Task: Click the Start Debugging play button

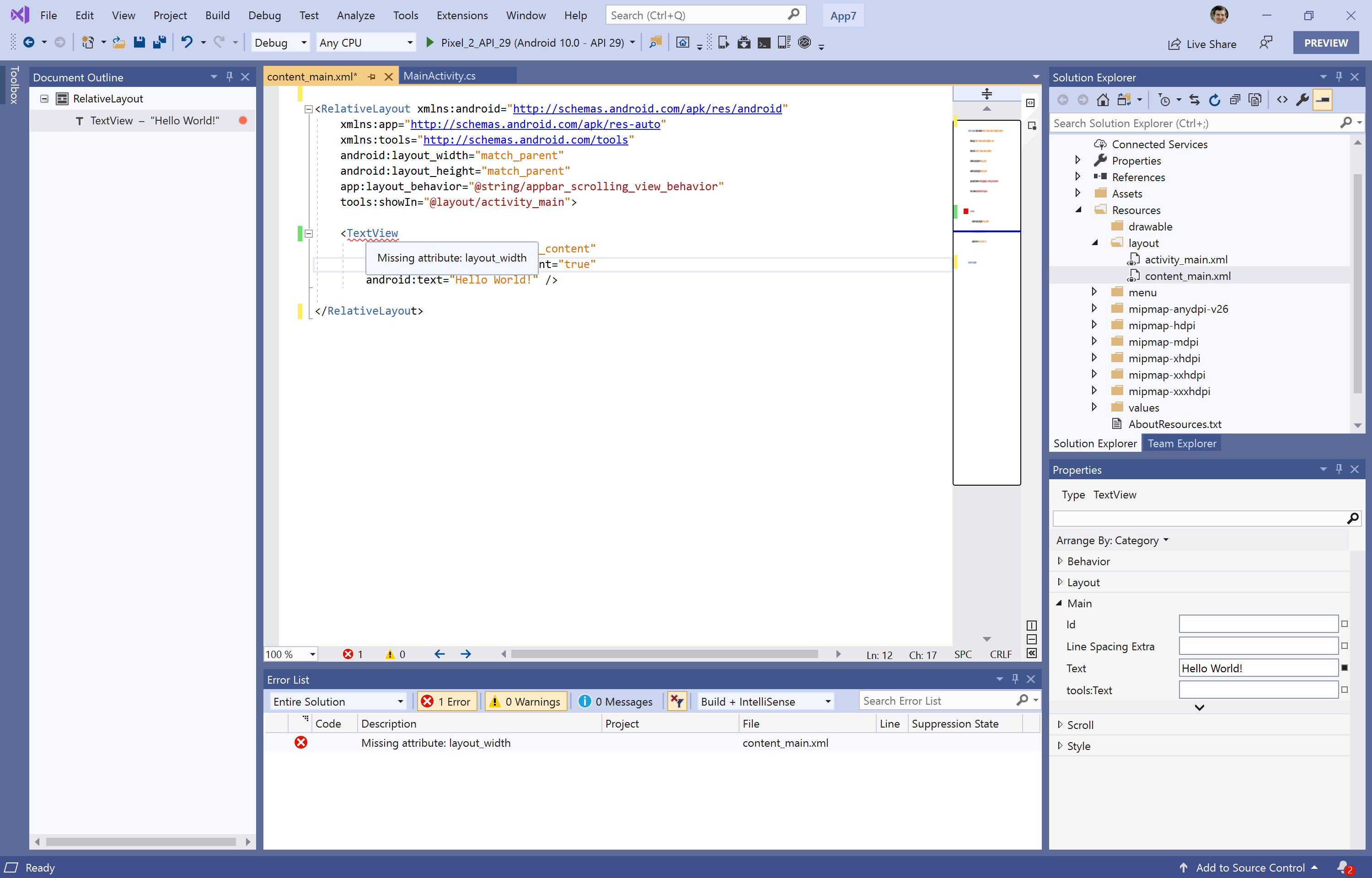Action: tap(429, 42)
